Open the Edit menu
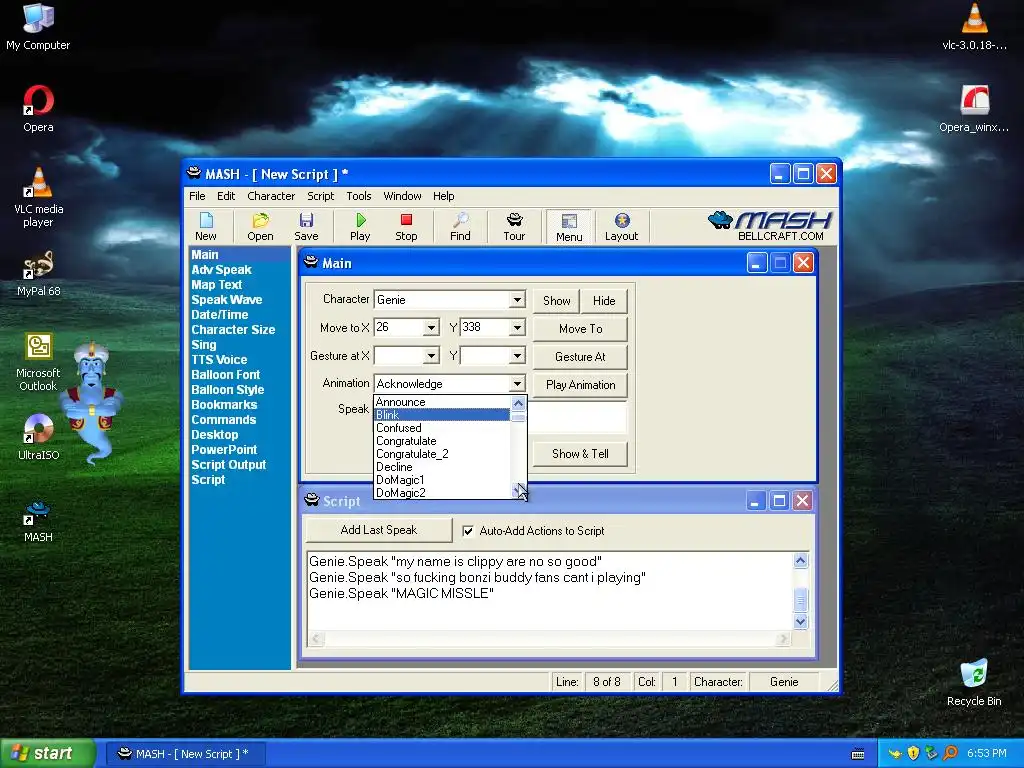This screenshot has height=768, width=1024. [226, 196]
